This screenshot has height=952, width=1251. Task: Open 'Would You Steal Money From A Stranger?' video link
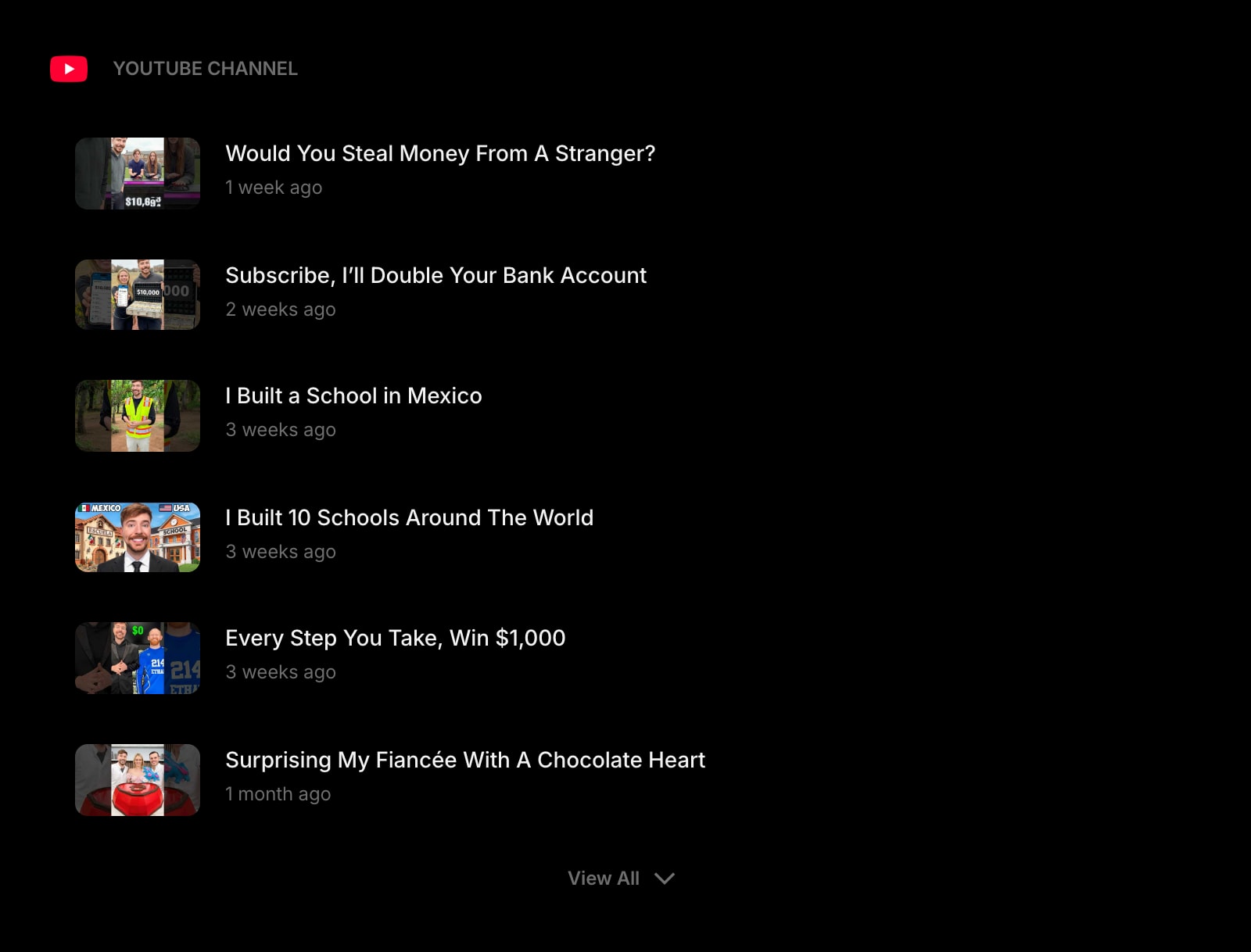(x=440, y=154)
